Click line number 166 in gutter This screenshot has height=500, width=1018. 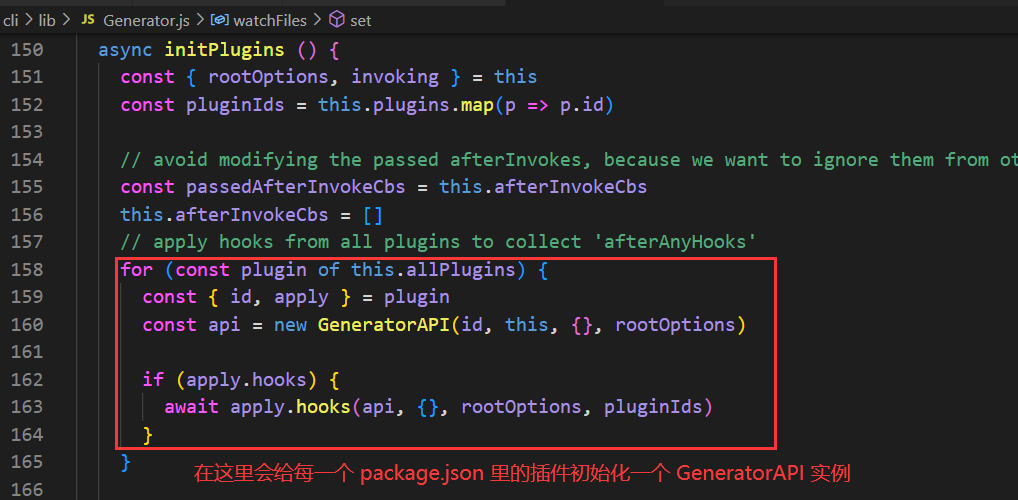pos(27,488)
